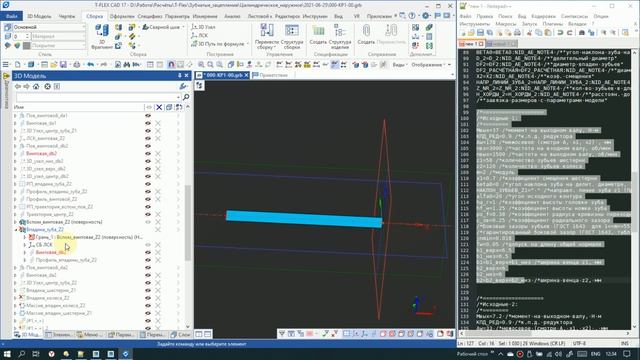Open the Основной style dropdown
Image resolution: width=640 pixels, height=360 pixels.
(84, 27)
